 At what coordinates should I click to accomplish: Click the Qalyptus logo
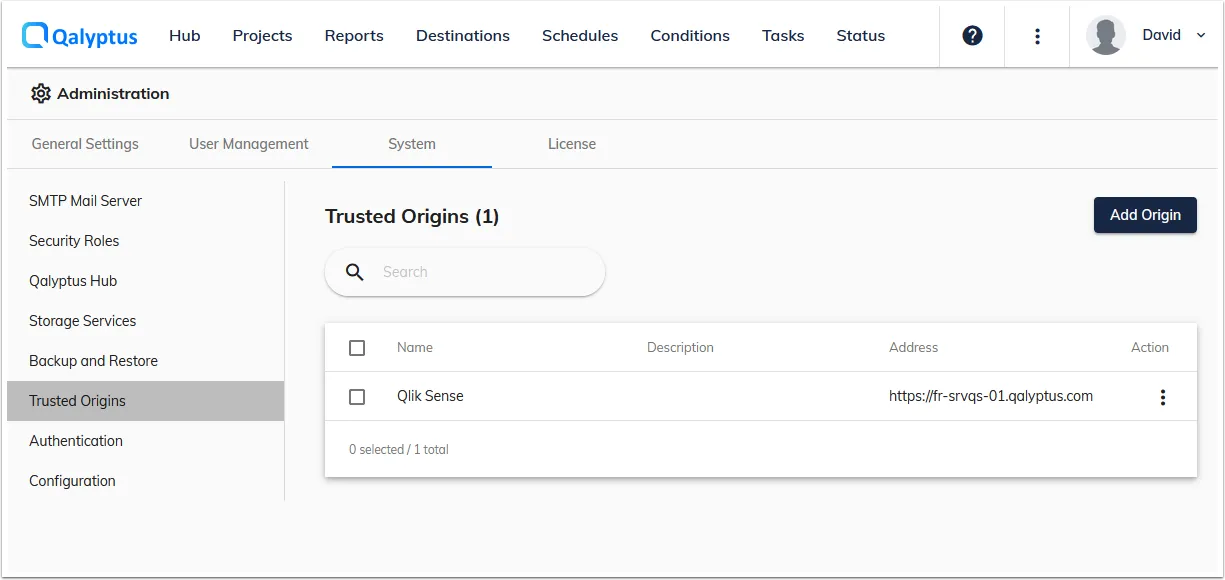pos(79,34)
